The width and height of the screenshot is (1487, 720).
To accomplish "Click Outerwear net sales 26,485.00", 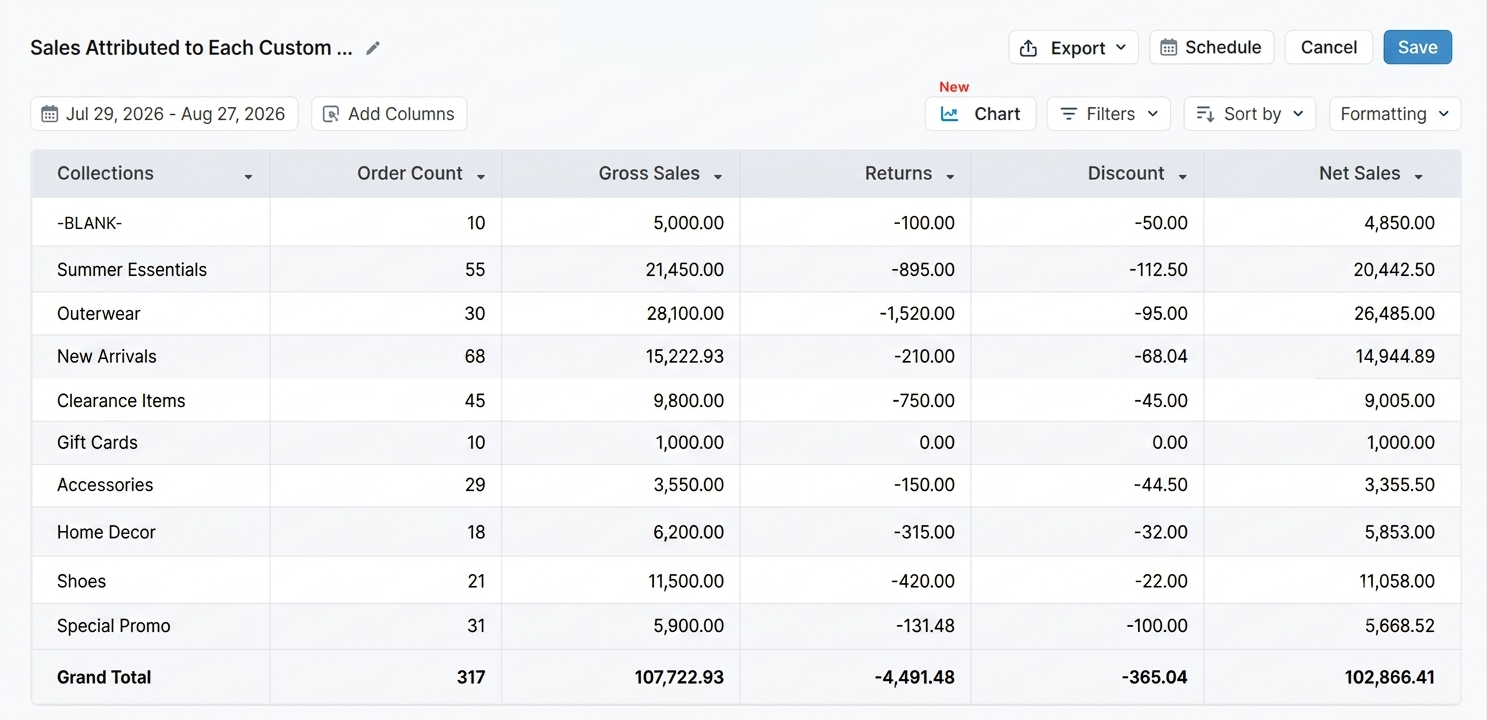I will point(1396,314).
